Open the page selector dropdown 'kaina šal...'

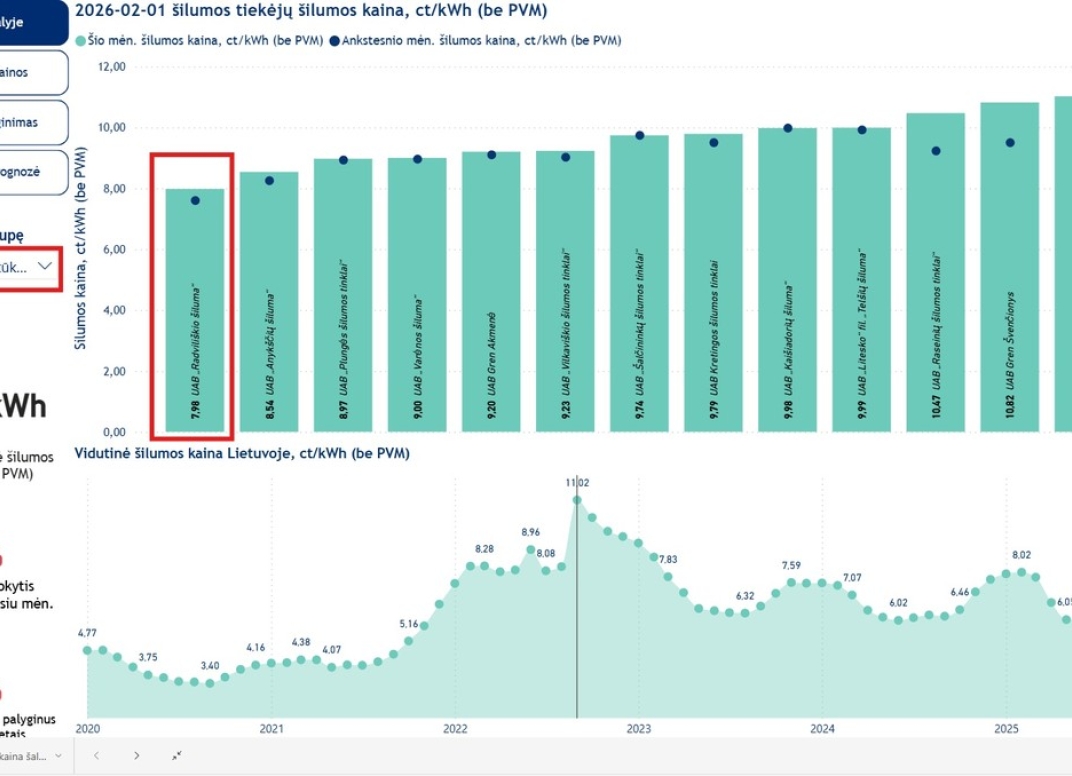point(30,755)
